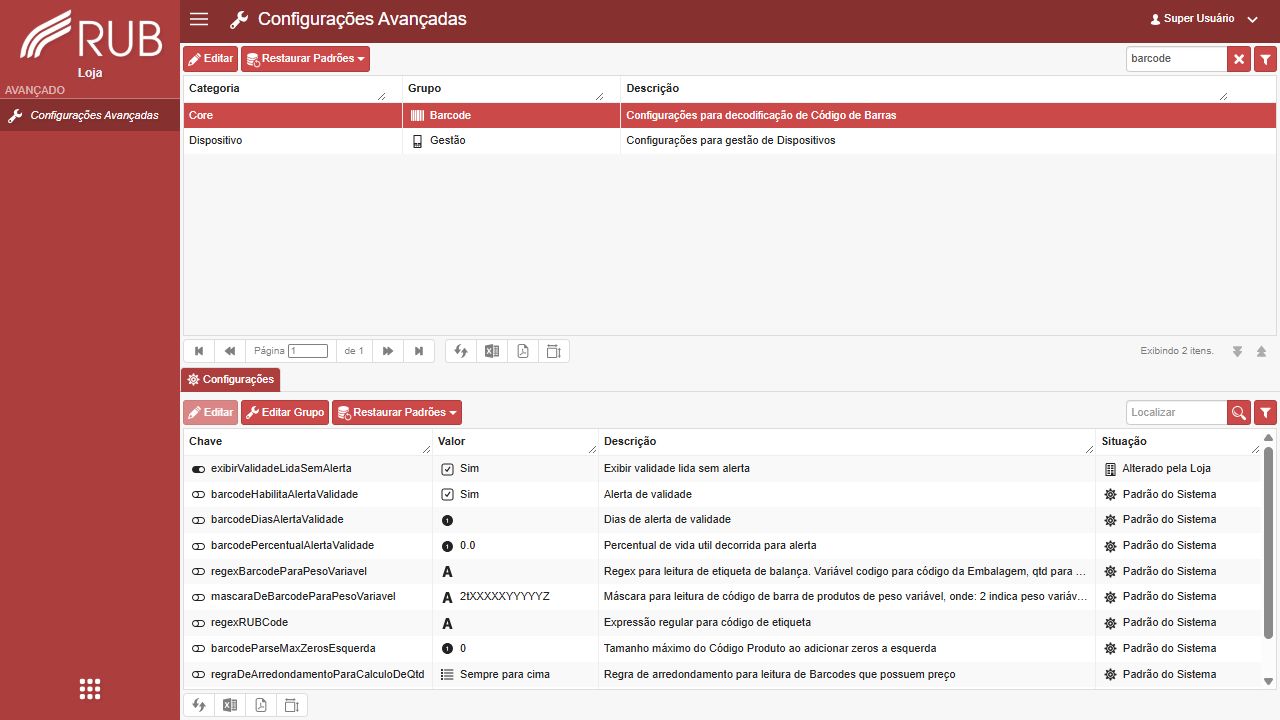Open the filter next to the Localizar field
Screen dimensions: 1280x720
pyautogui.click(x=1265, y=412)
